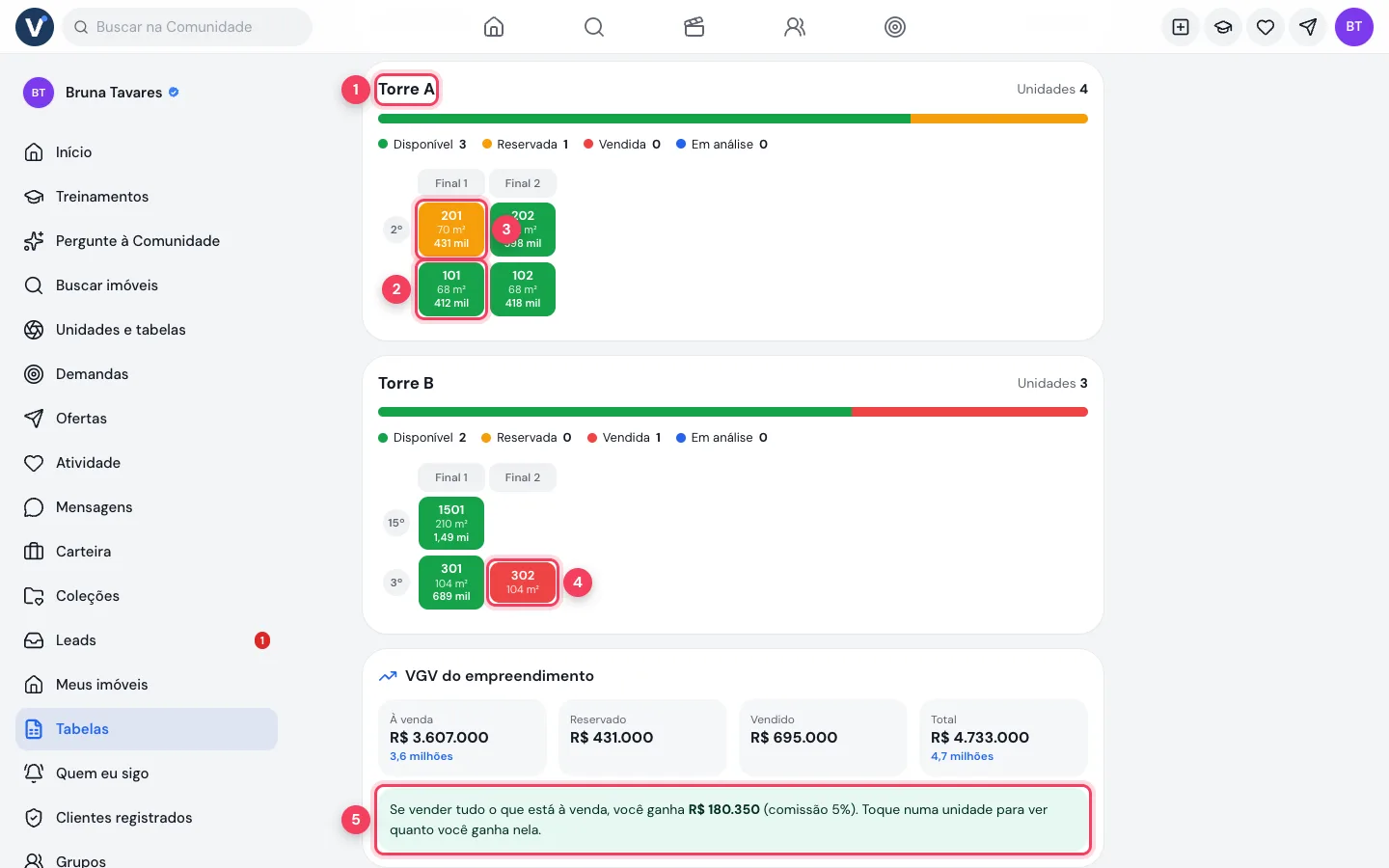Image resolution: width=1389 pixels, height=868 pixels.
Task: Open Demandas in sidebar
Action: 147,374
